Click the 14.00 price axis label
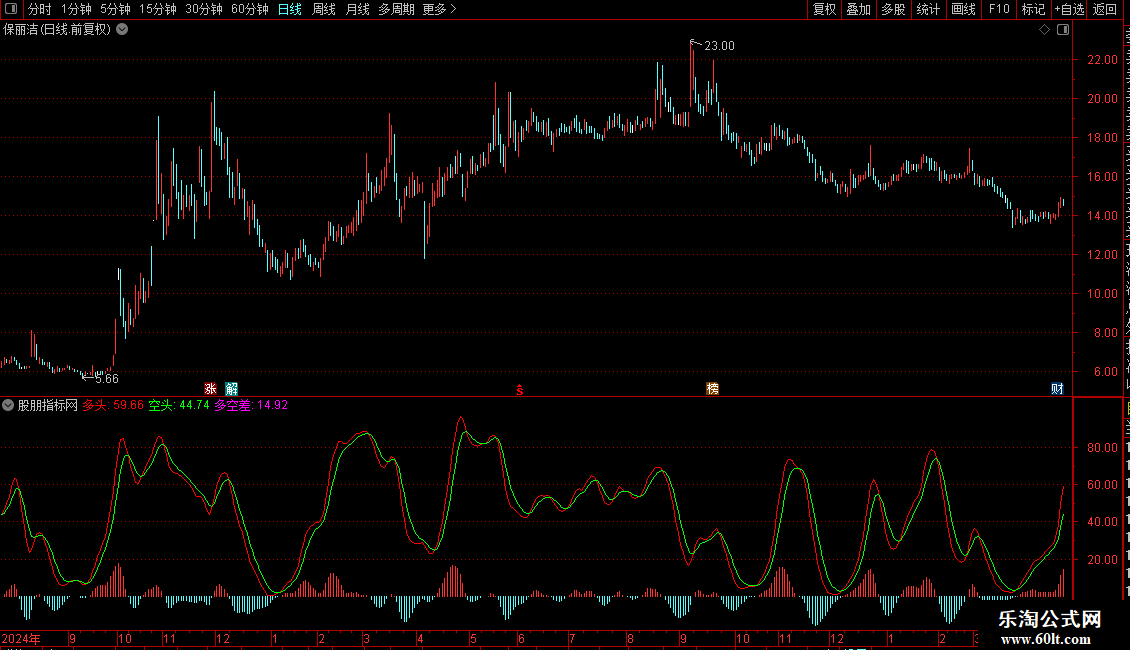The height and width of the screenshot is (650, 1130). pyautogui.click(x=1103, y=215)
